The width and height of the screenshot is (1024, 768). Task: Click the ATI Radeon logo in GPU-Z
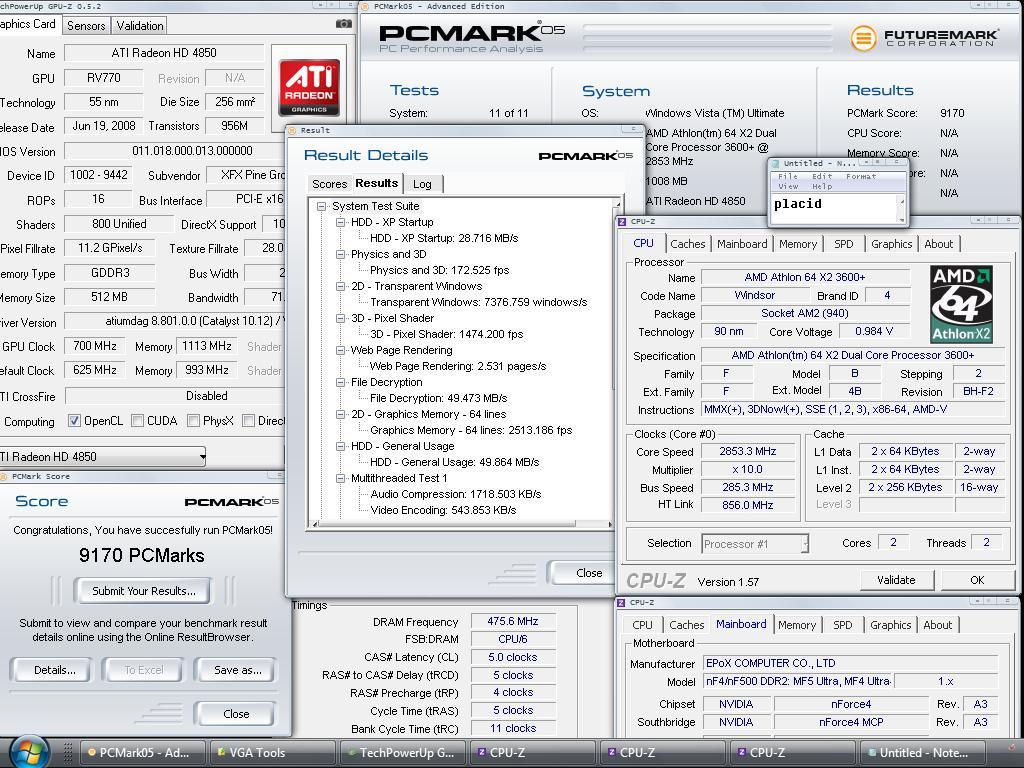click(310, 88)
